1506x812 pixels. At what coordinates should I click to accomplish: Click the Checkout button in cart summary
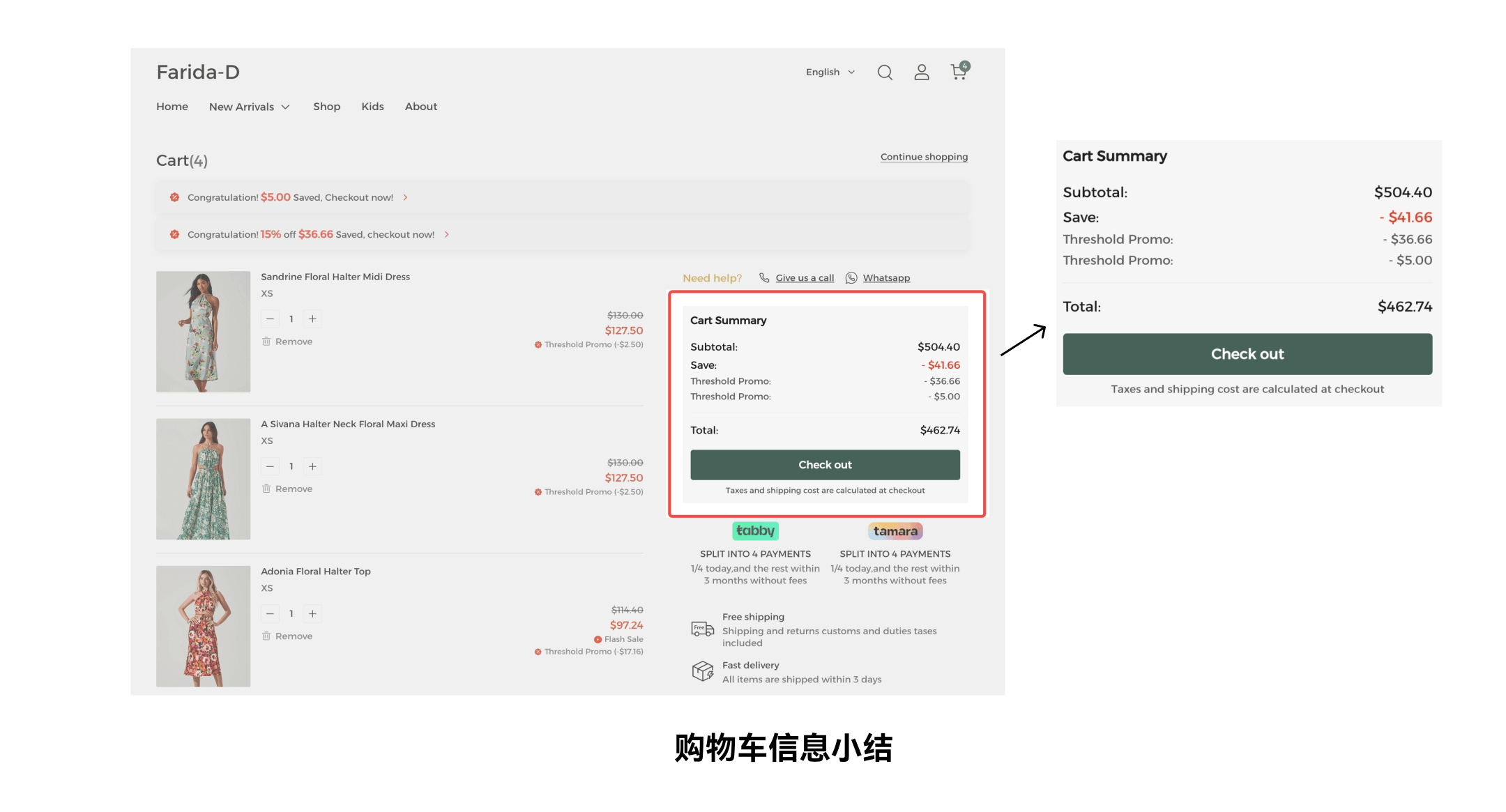tap(824, 464)
